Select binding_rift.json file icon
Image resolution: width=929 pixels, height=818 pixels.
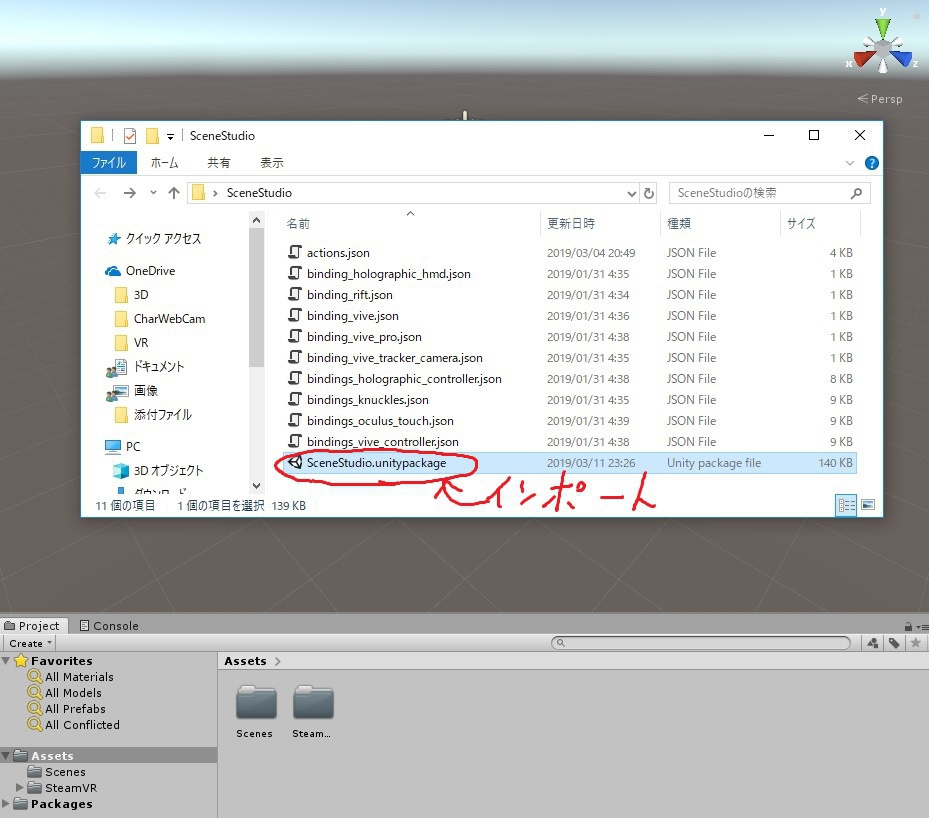(x=294, y=294)
